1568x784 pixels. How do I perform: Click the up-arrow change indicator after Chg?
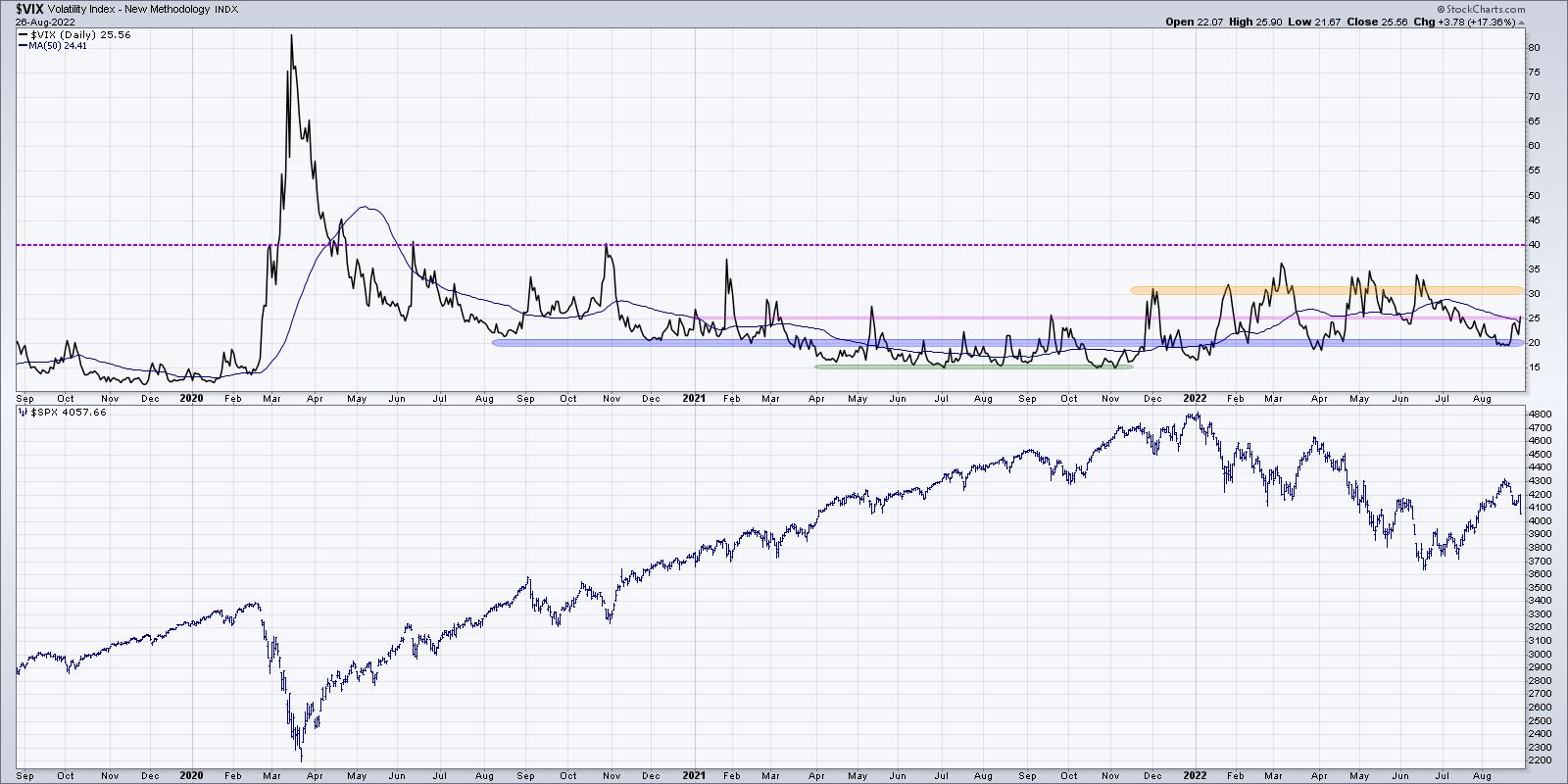tap(1519, 22)
